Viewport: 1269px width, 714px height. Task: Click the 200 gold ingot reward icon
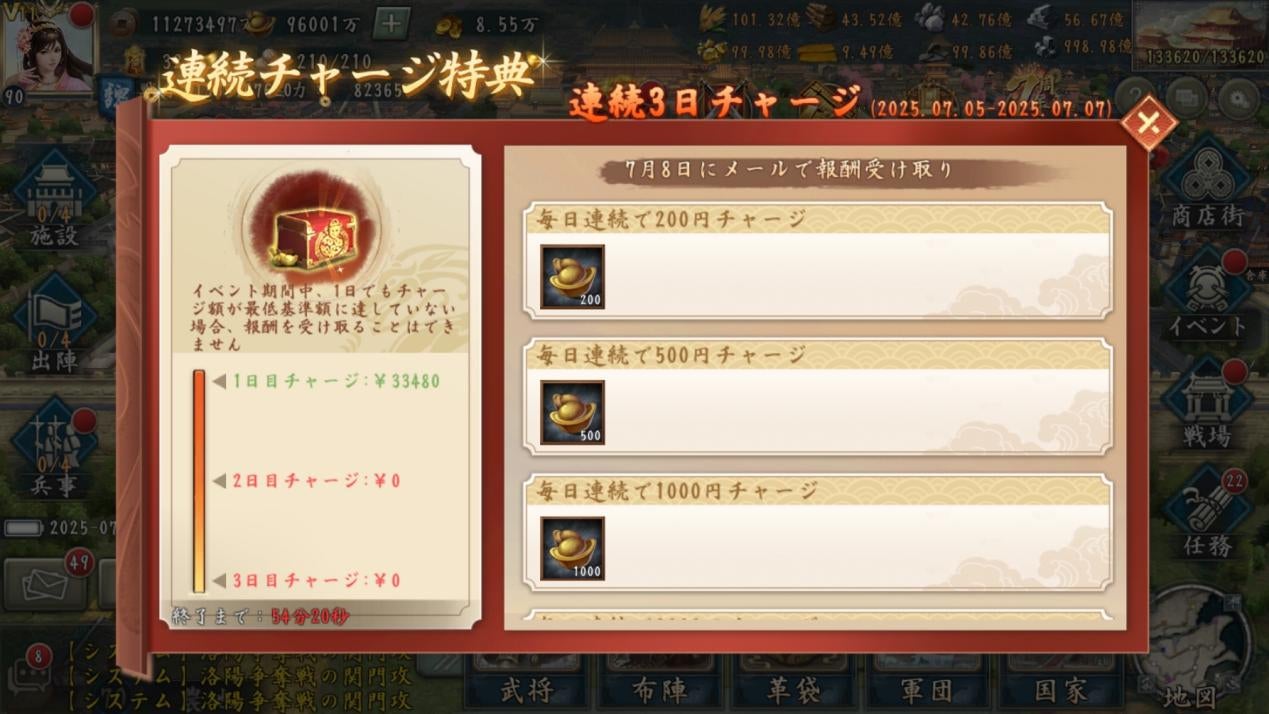coord(573,277)
